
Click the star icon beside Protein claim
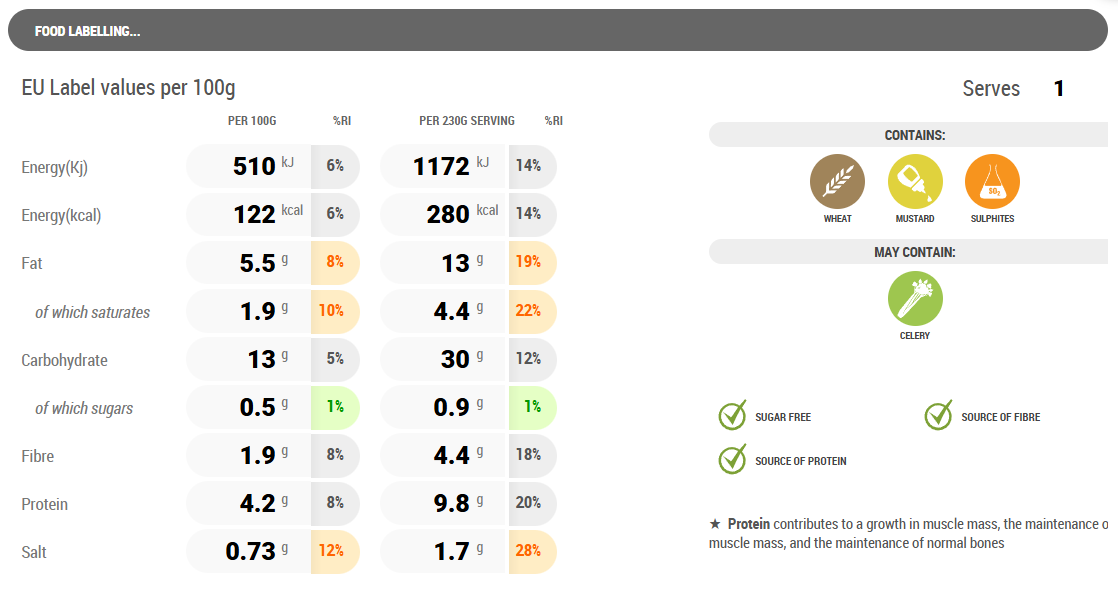pyautogui.click(x=714, y=524)
